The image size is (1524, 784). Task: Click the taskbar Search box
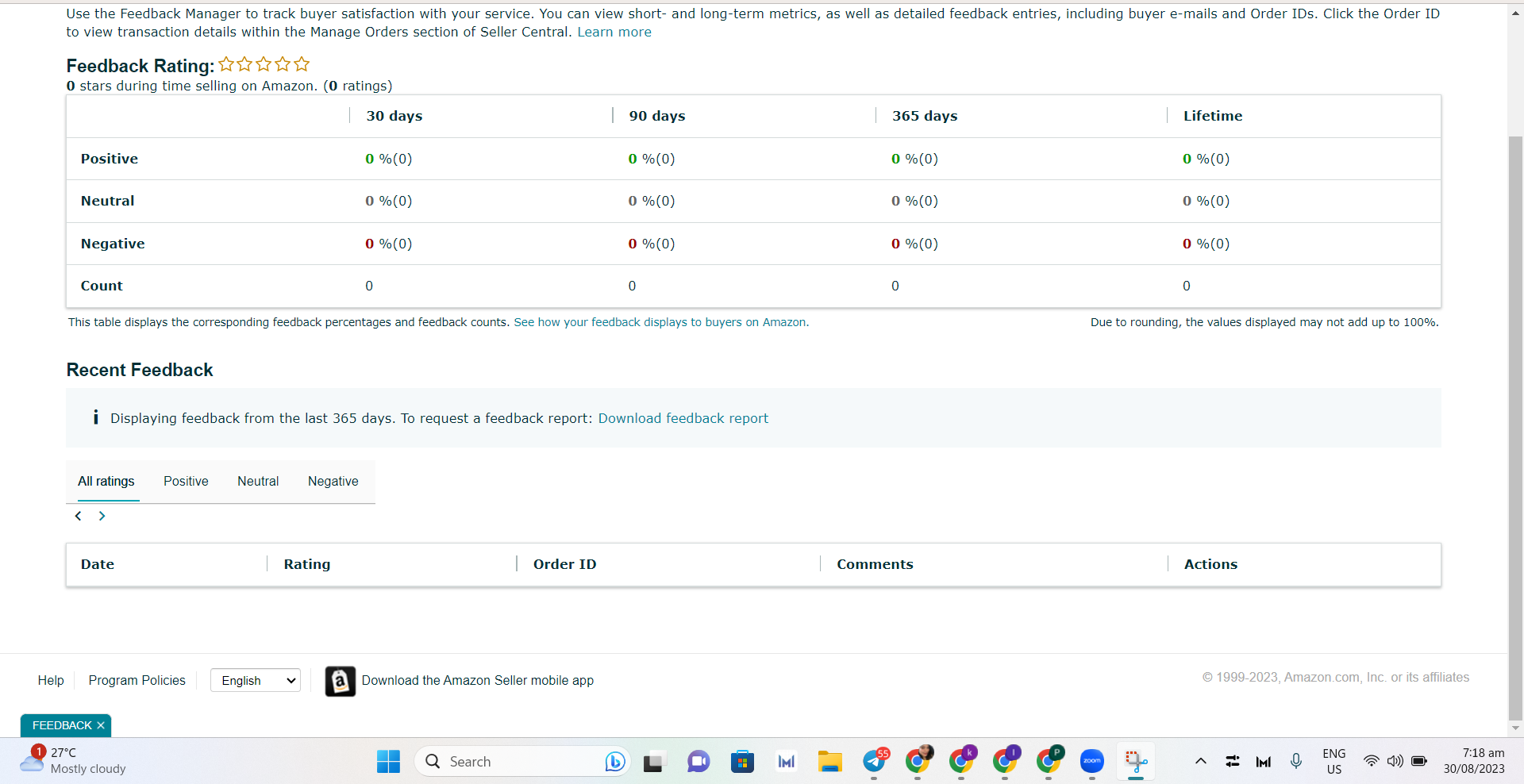pyautogui.click(x=522, y=762)
